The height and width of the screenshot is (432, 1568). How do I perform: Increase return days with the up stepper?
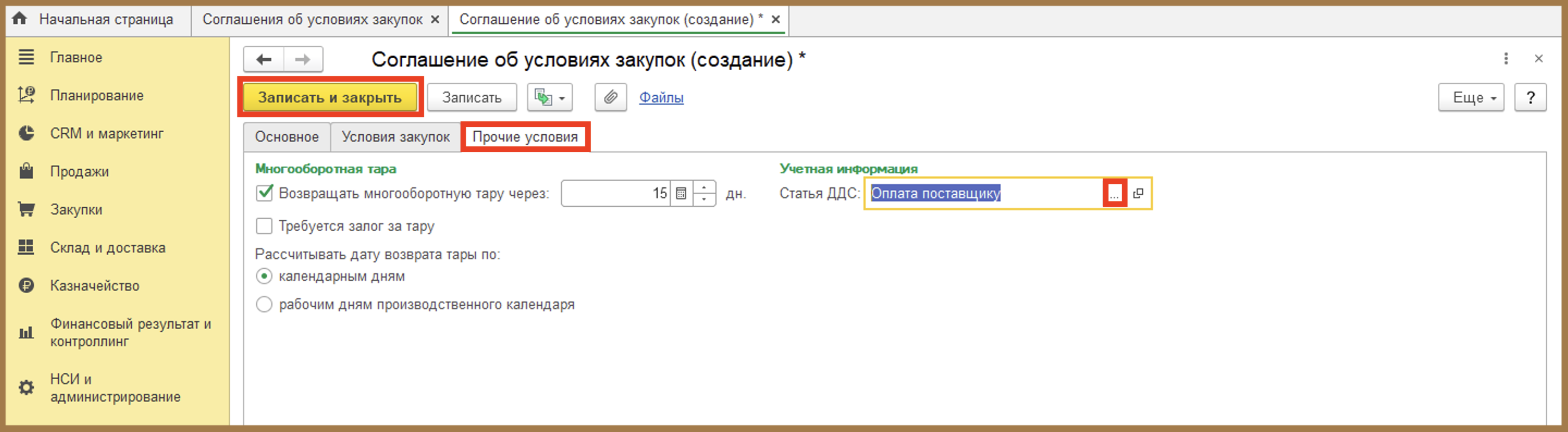(x=705, y=187)
